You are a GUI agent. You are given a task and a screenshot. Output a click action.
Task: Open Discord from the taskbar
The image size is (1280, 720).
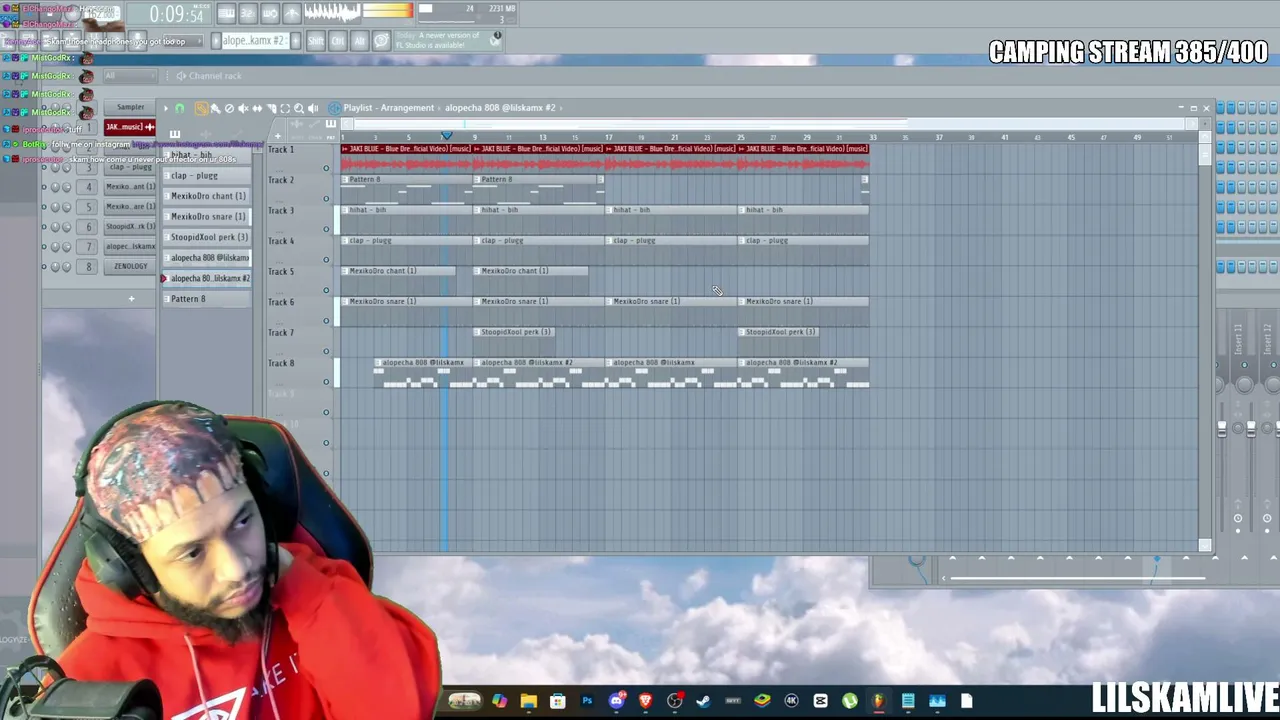616,701
